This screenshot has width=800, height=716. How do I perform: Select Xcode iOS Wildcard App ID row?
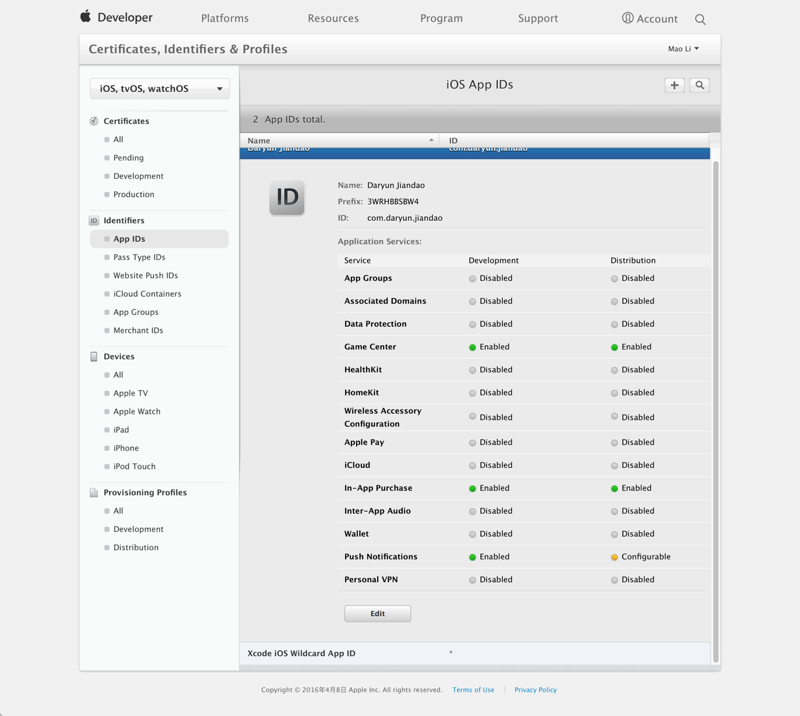coord(475,653)
